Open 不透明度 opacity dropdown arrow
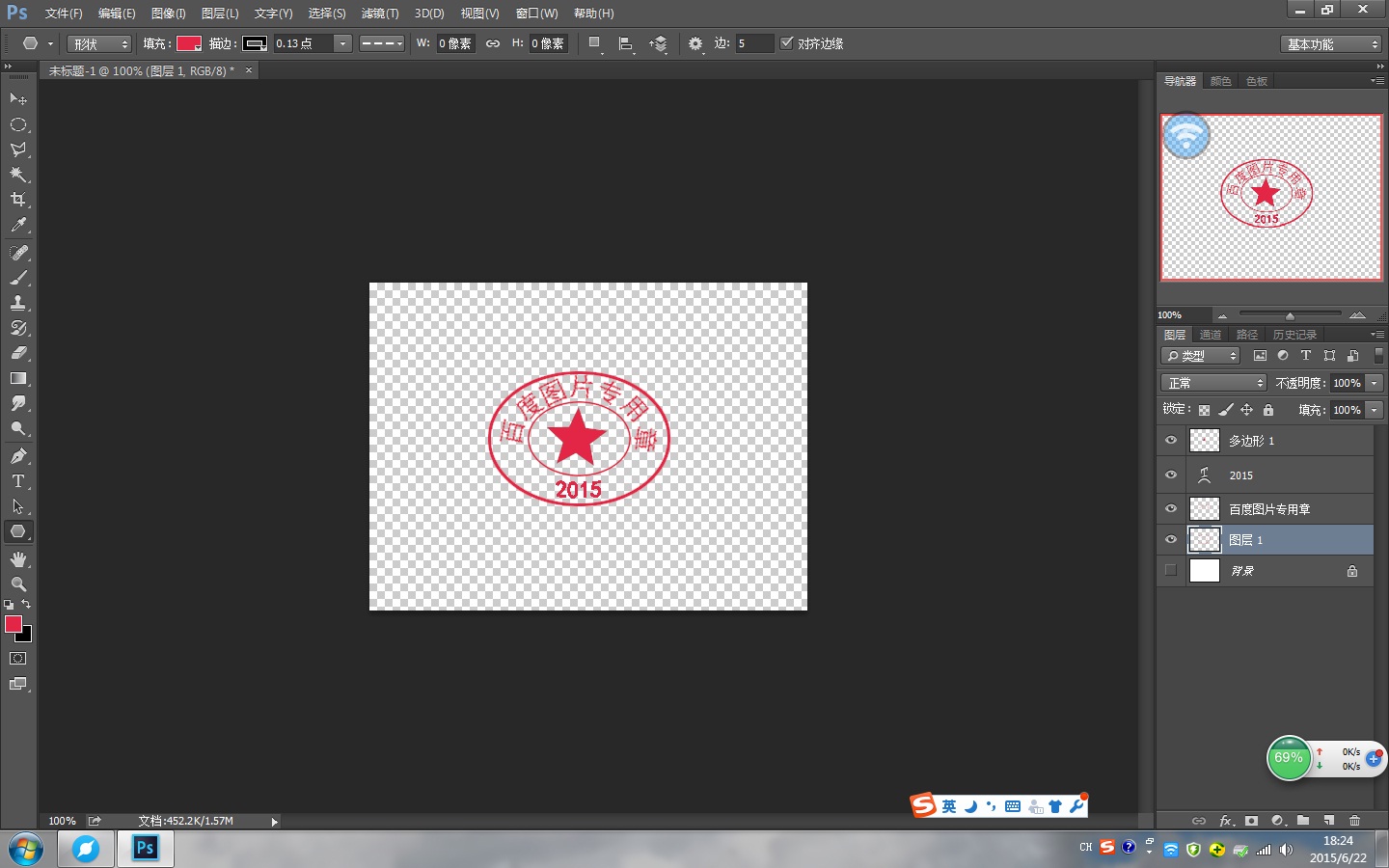 tap(1375, 383)
